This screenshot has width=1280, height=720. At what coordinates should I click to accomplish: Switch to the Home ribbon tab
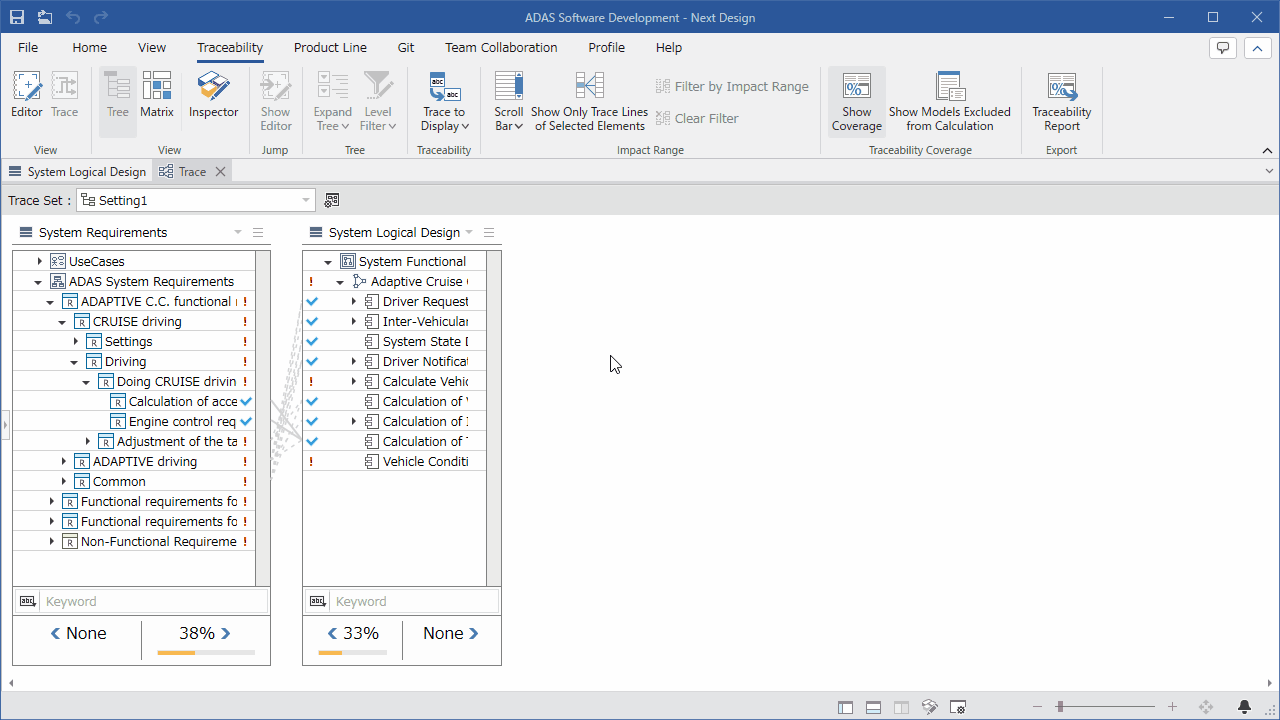[x=89, y=47]
